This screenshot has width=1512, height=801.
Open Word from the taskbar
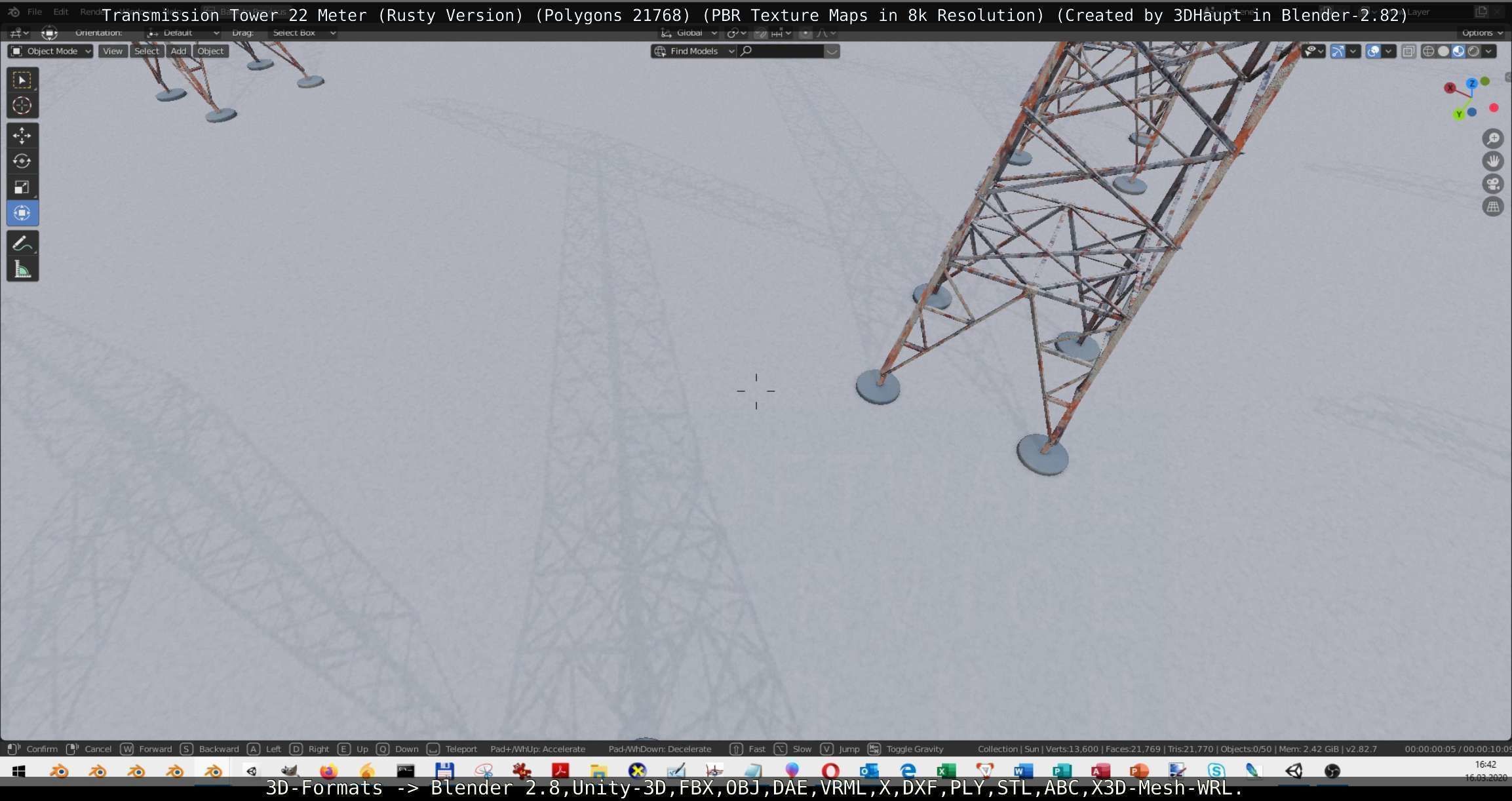click(x=1024, y=771)
